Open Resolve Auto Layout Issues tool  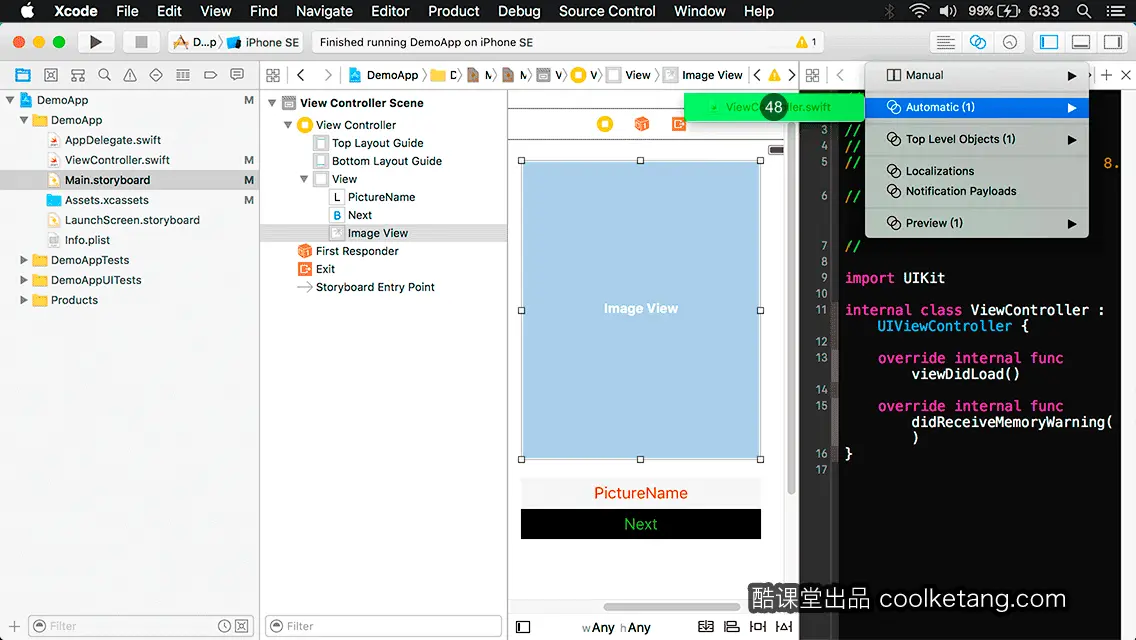(x=784, y=626)
